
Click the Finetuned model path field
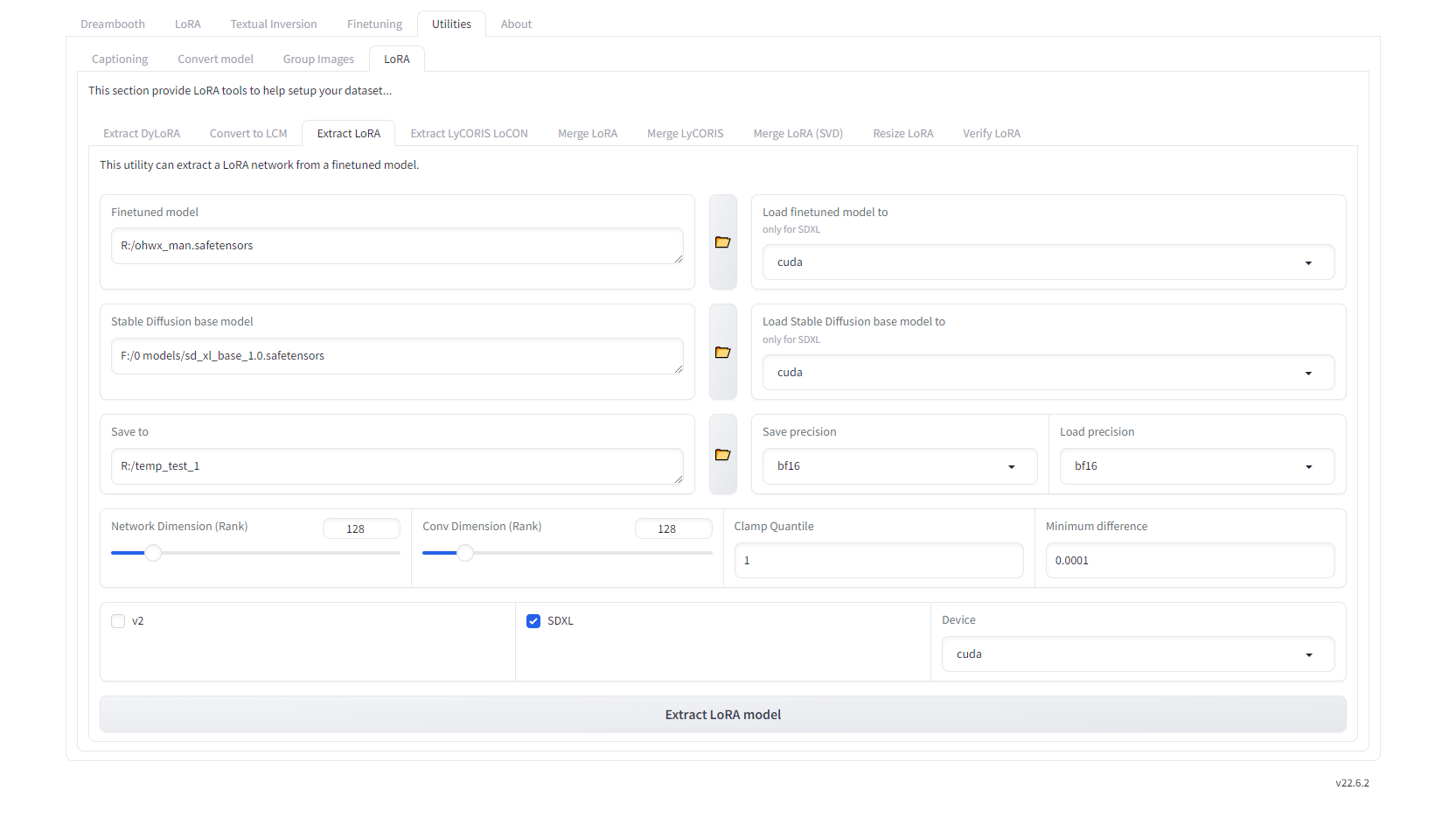coord(397,246)
